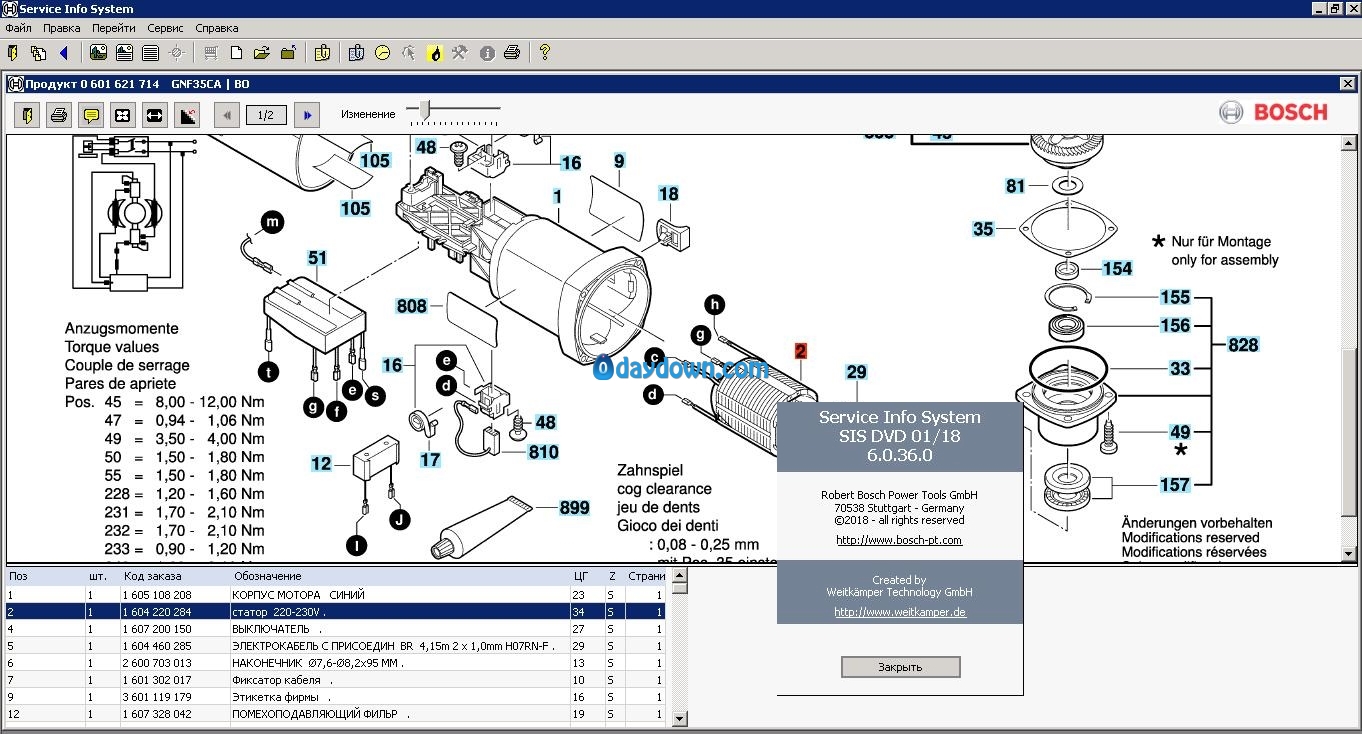Click the Изменение zoom slider handle
This screenshot has width=1362, height=734.
pos(425,109)
